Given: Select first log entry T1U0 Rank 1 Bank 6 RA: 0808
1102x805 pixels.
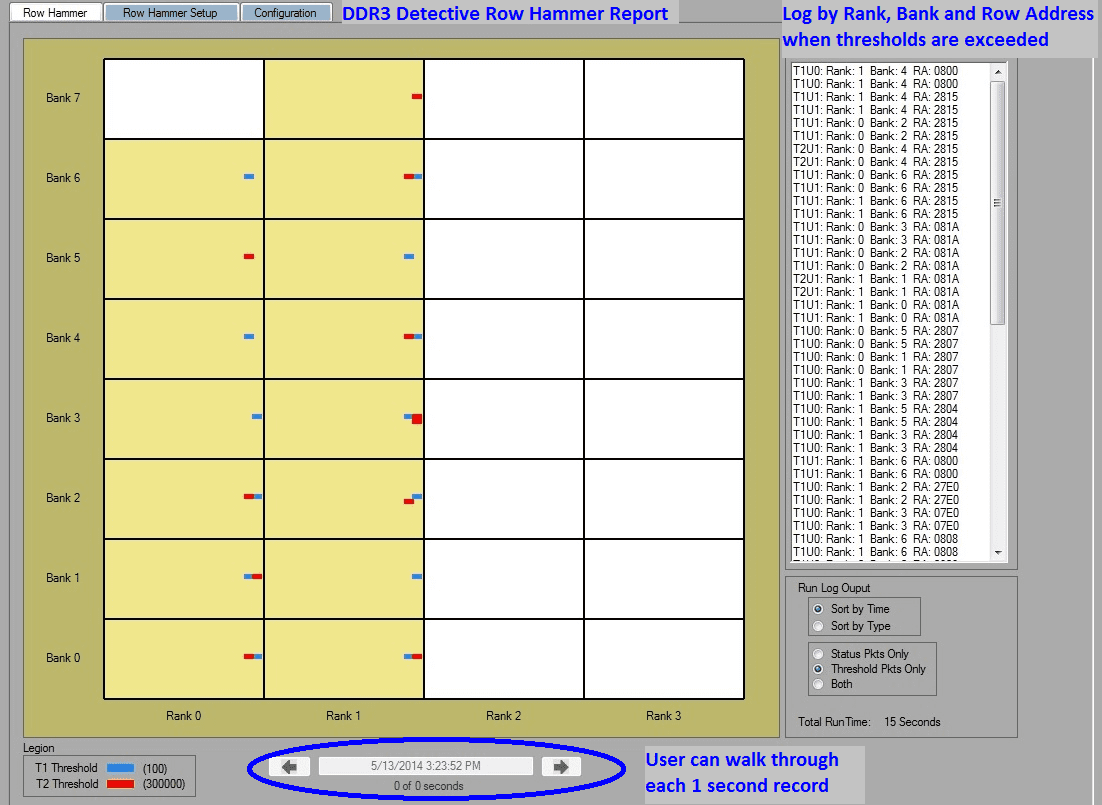Looking at the screenshot, I should 875,539.
